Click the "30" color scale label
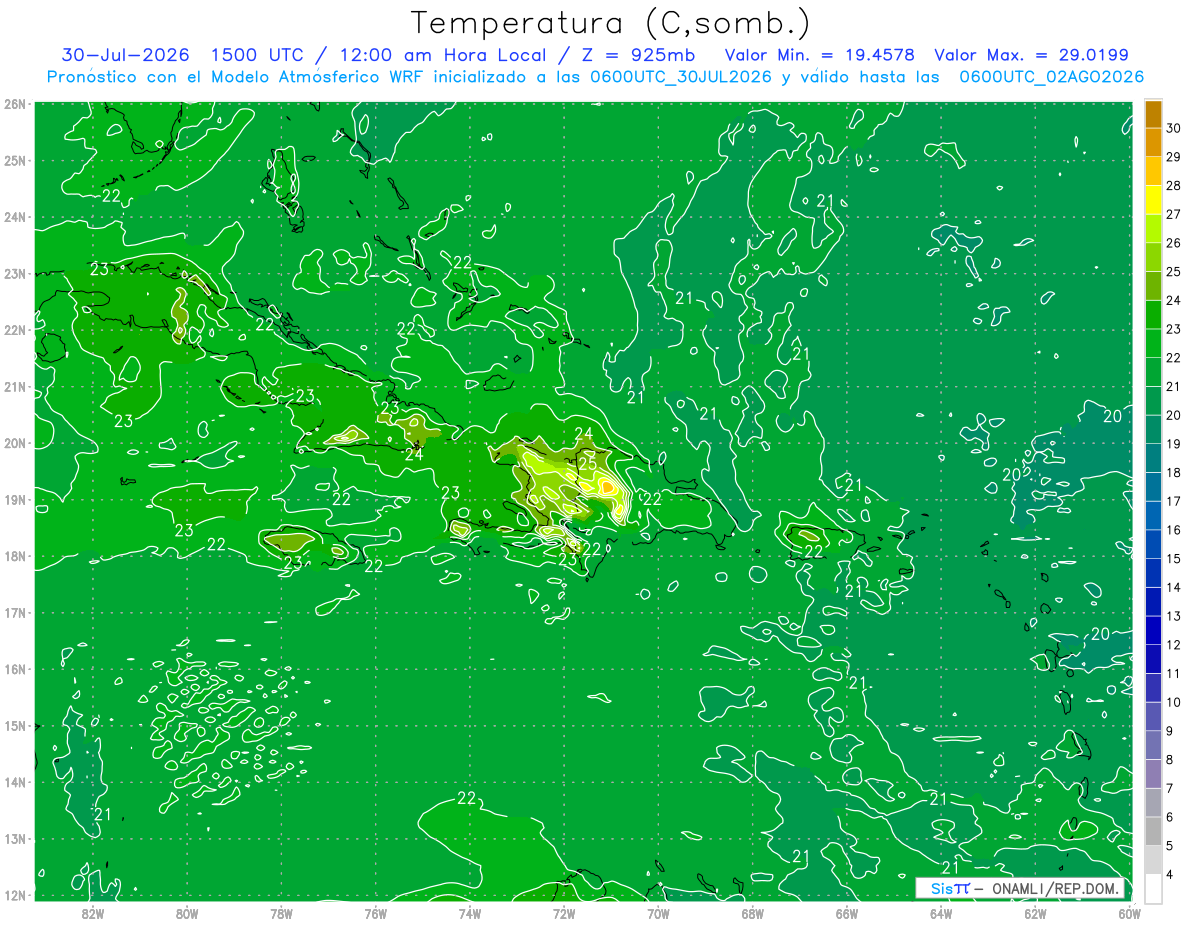Image resolution: width=1200 pixels, height=927 pixels. [1173, 128]
